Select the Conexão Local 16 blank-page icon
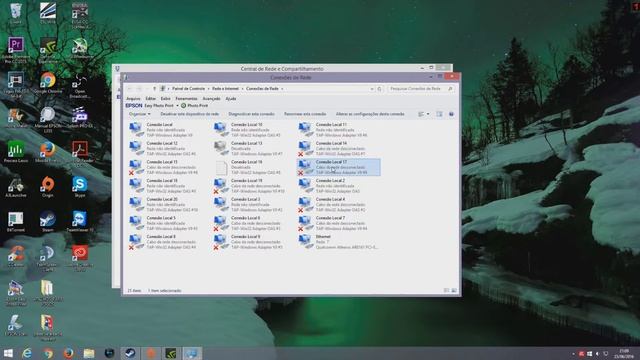This screenshot has height=360, width=640. 221,167
